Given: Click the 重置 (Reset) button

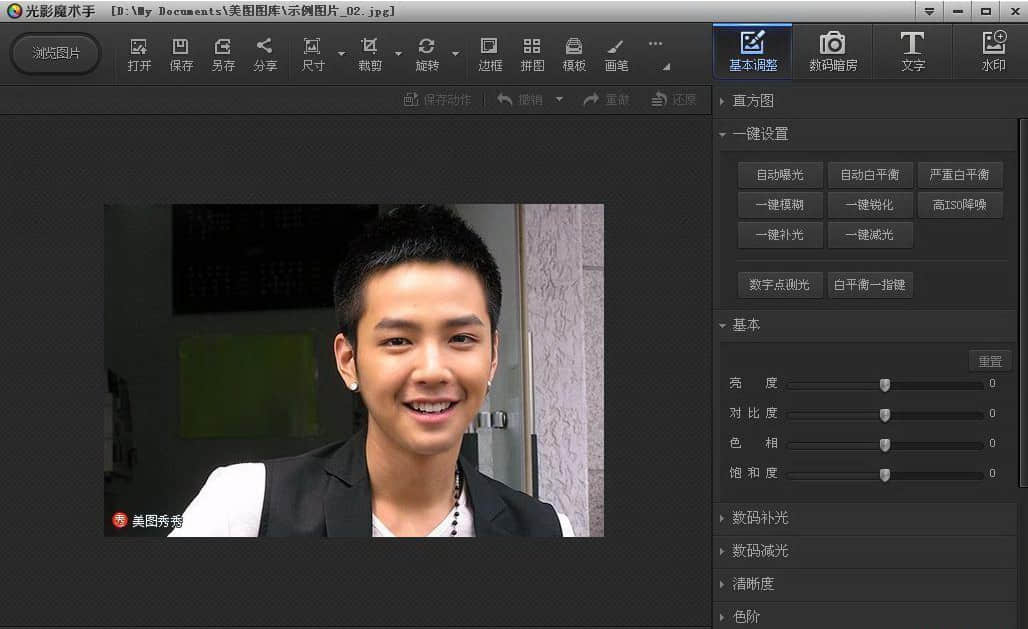Looking at the screenshot, I should click(x=989, y=361).
